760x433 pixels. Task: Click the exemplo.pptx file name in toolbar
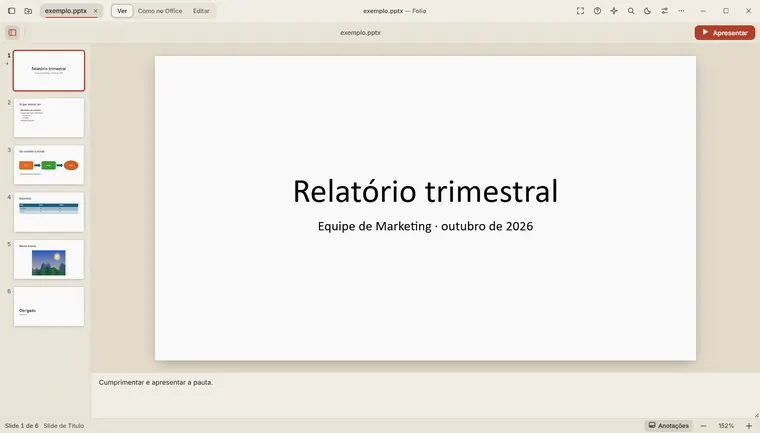[x=360, y=32]
